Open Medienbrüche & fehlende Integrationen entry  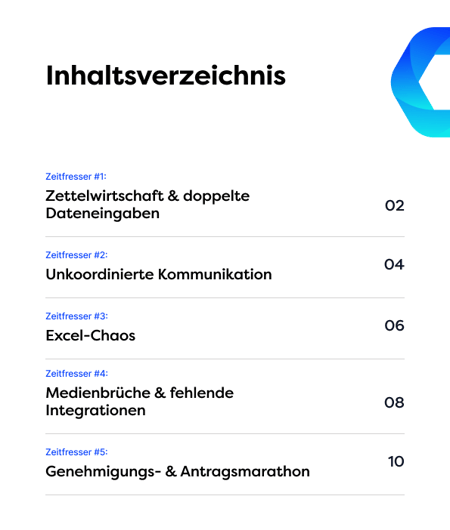[x=140, y=402]
